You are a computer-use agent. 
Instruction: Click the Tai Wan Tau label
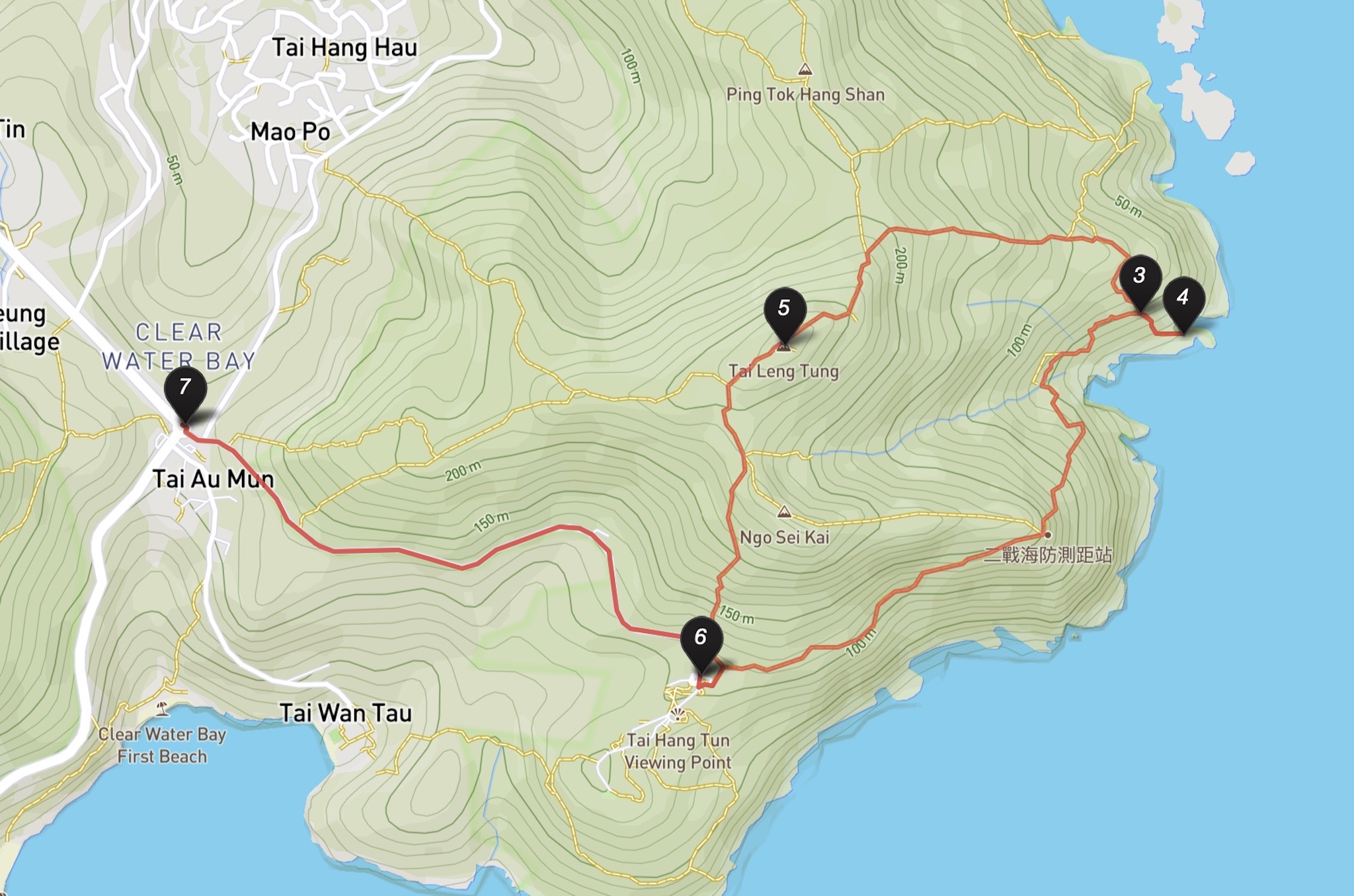pos(346,713)
